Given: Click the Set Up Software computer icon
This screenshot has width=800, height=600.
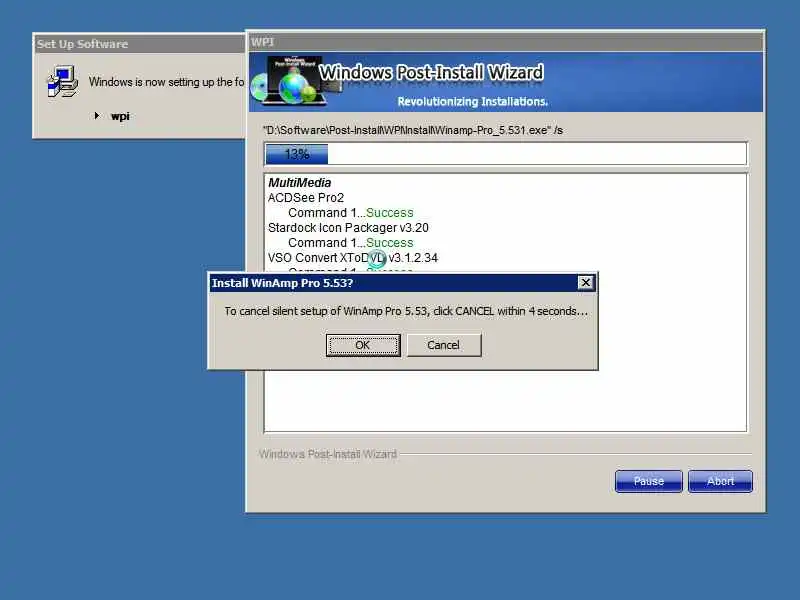Looking at the screenshot, I should [62, 82].
